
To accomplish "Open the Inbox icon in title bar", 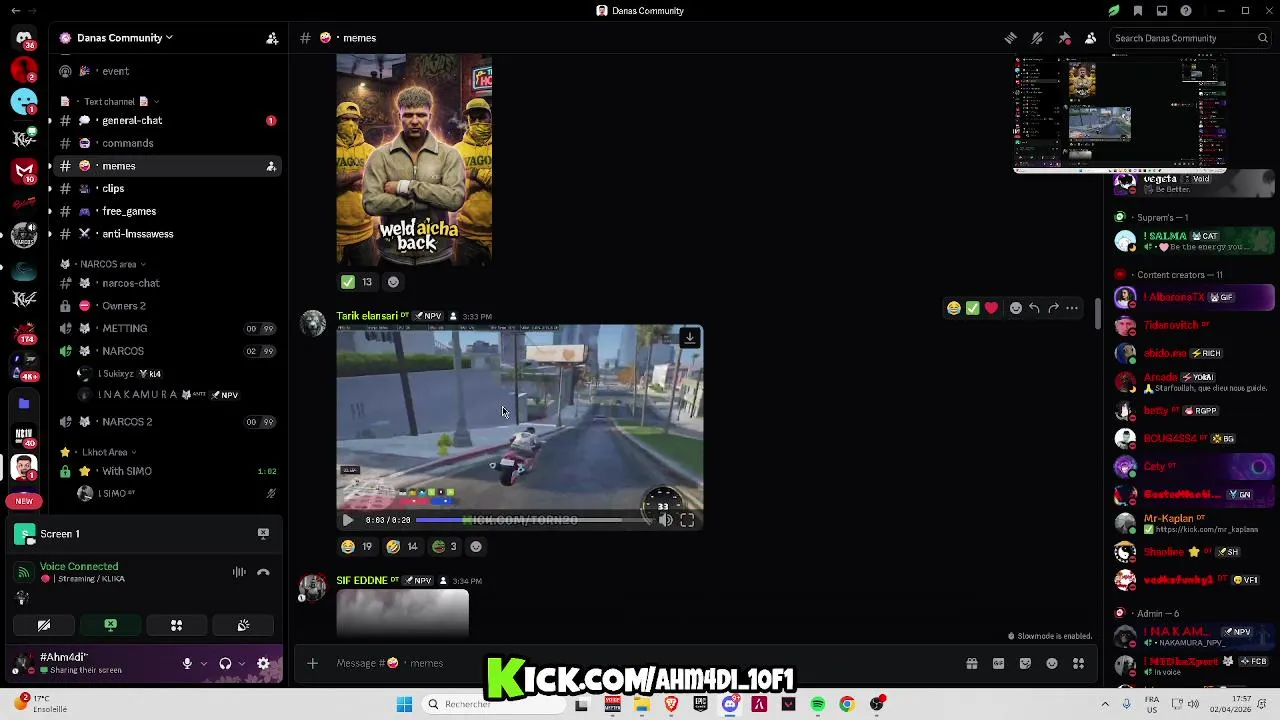I will (x=1162, y=11).
